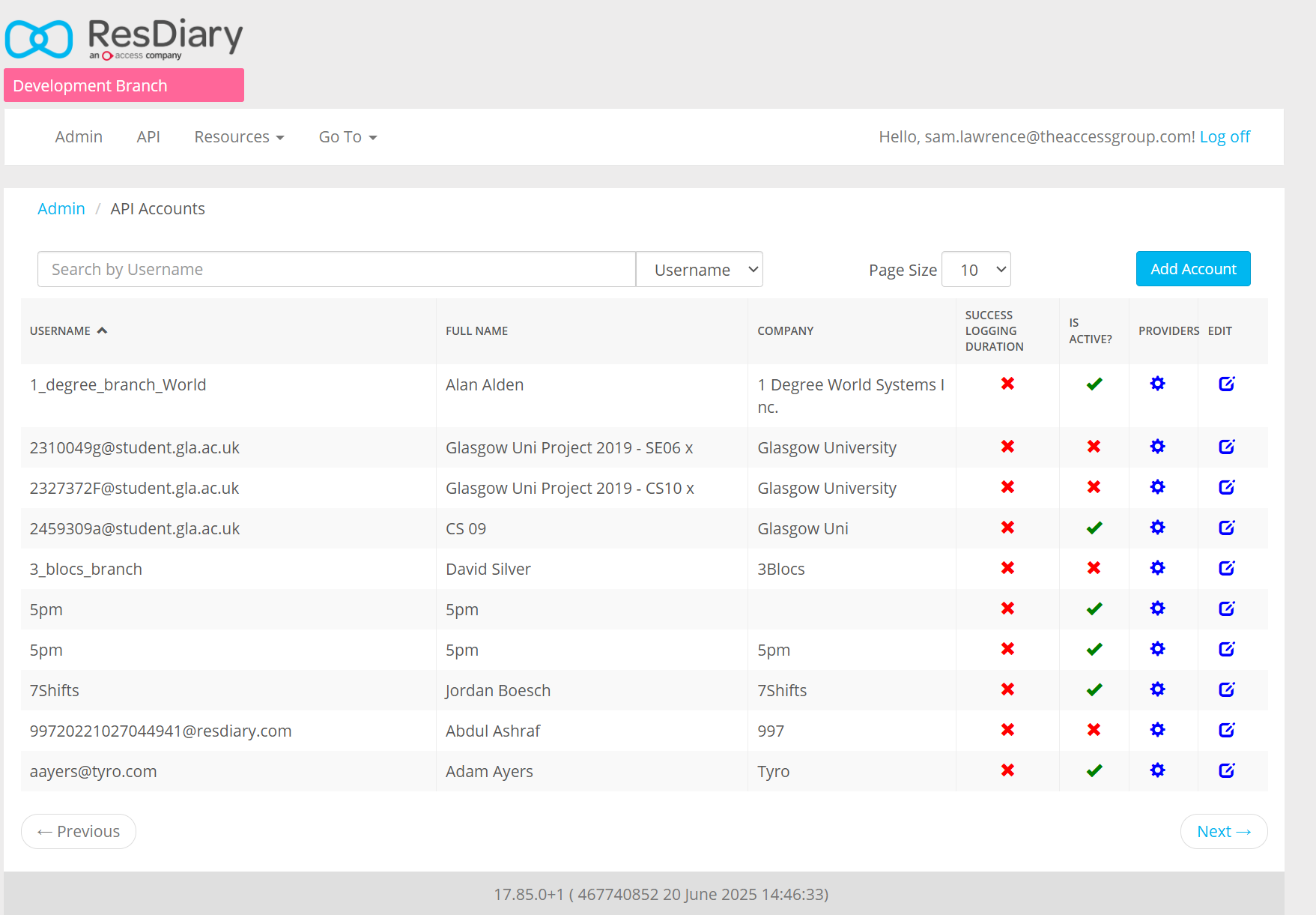Click the aayers@tyro.com username cell

point(94,771)
